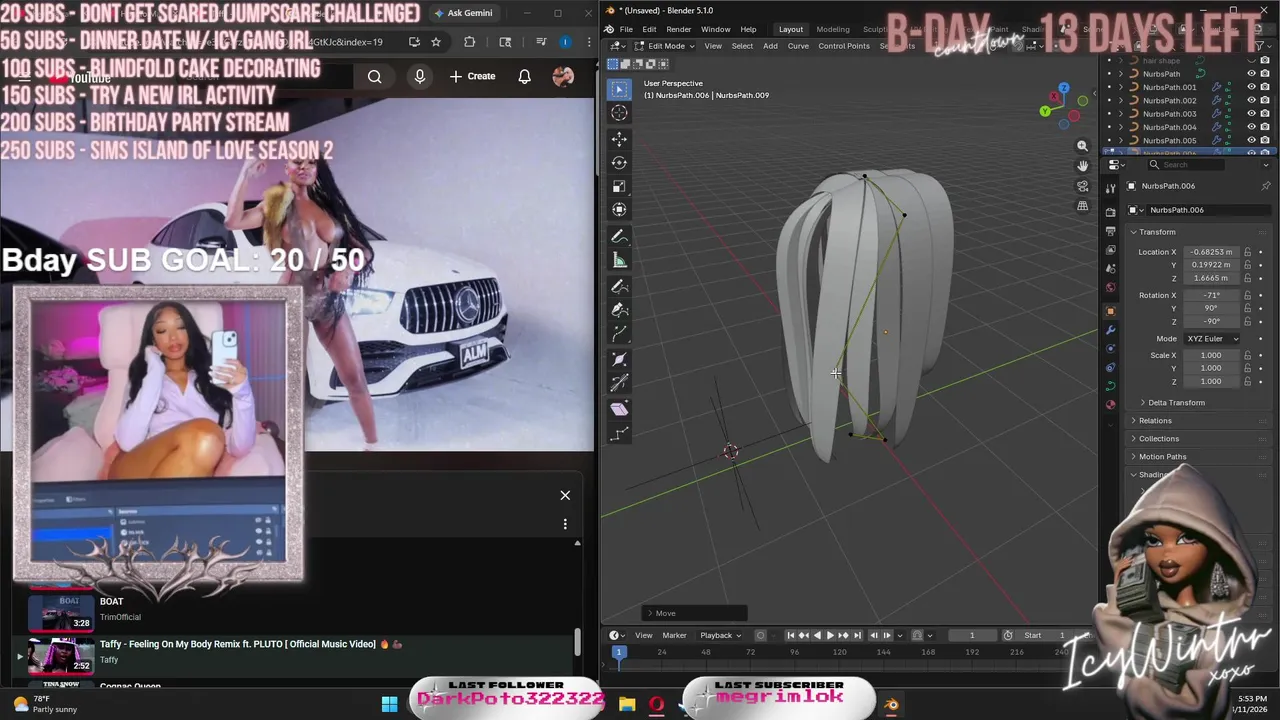This screenshot has width=1280, height=720.
Task: Click the Blender logo menu icon
Action: pyautogui.click(x=609, y=29)
